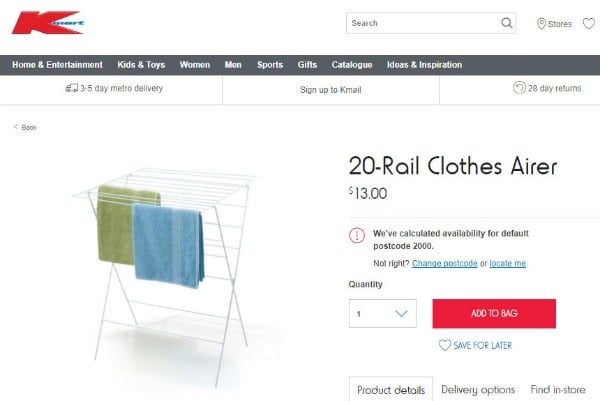Click the Change postcode link

pos(444,263)
